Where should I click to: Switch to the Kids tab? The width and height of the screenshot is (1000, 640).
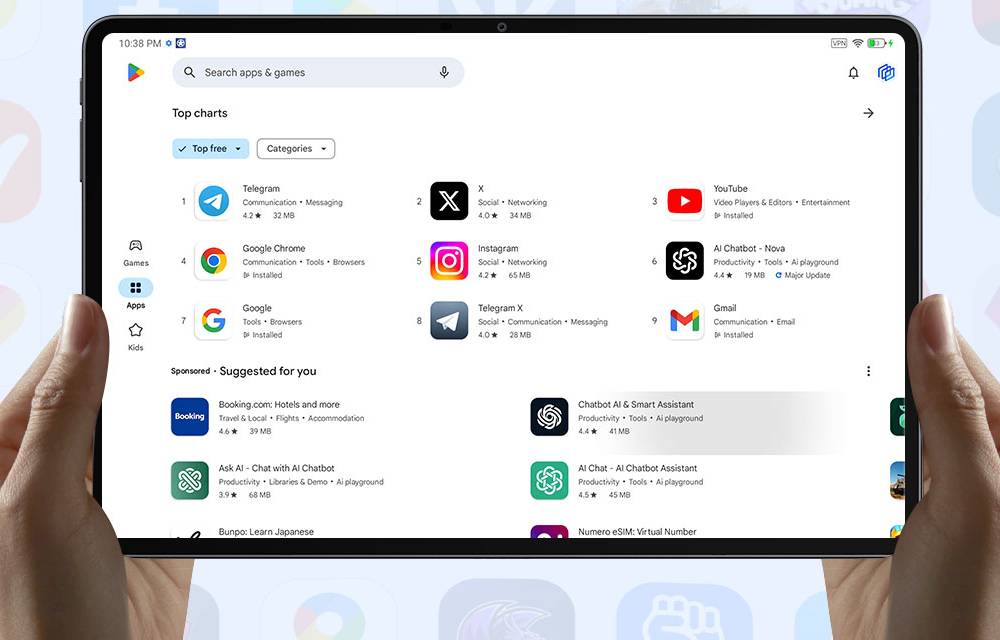click(x=135, y=337)
